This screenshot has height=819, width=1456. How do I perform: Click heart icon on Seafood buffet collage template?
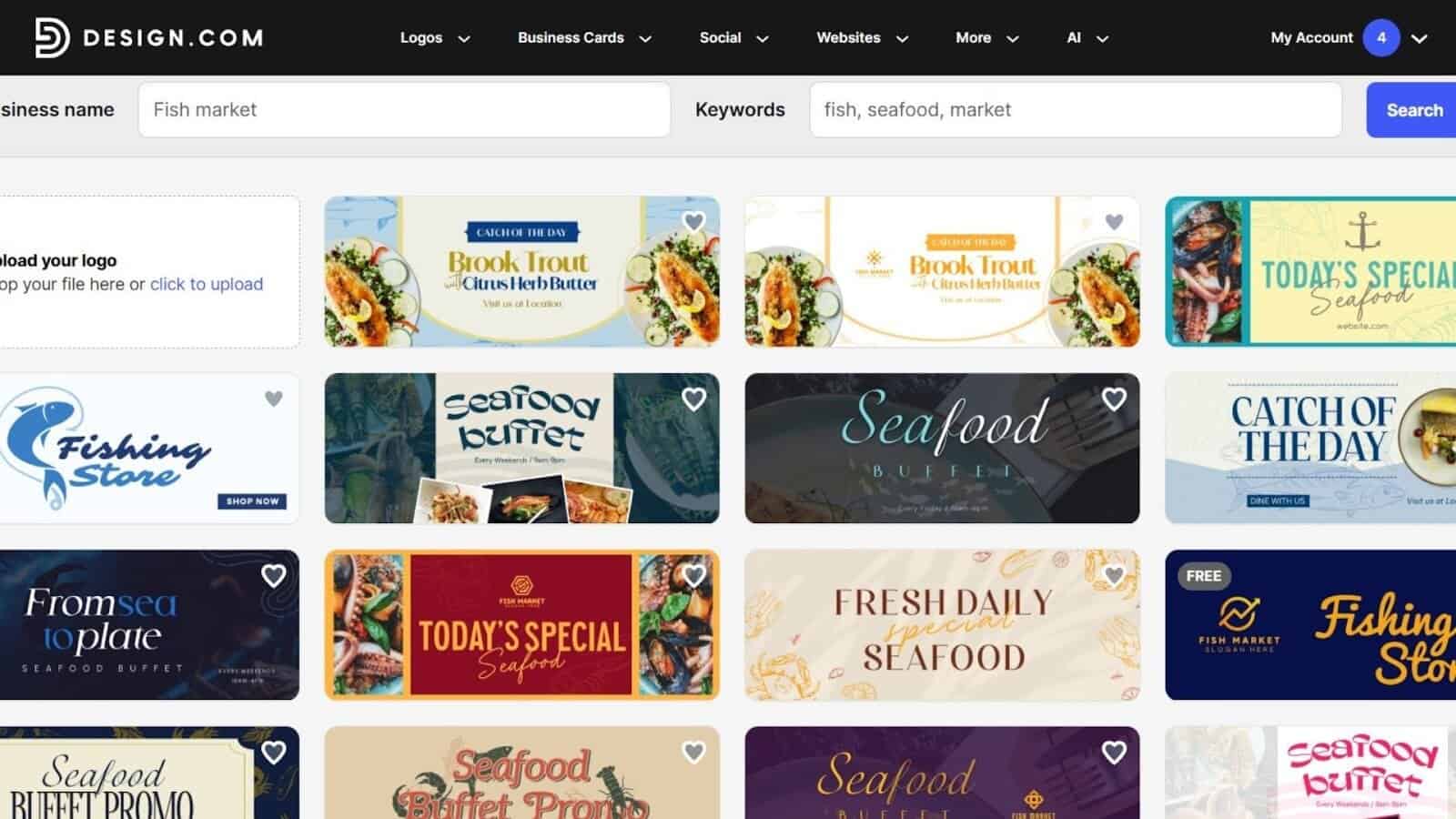point(694,399)
